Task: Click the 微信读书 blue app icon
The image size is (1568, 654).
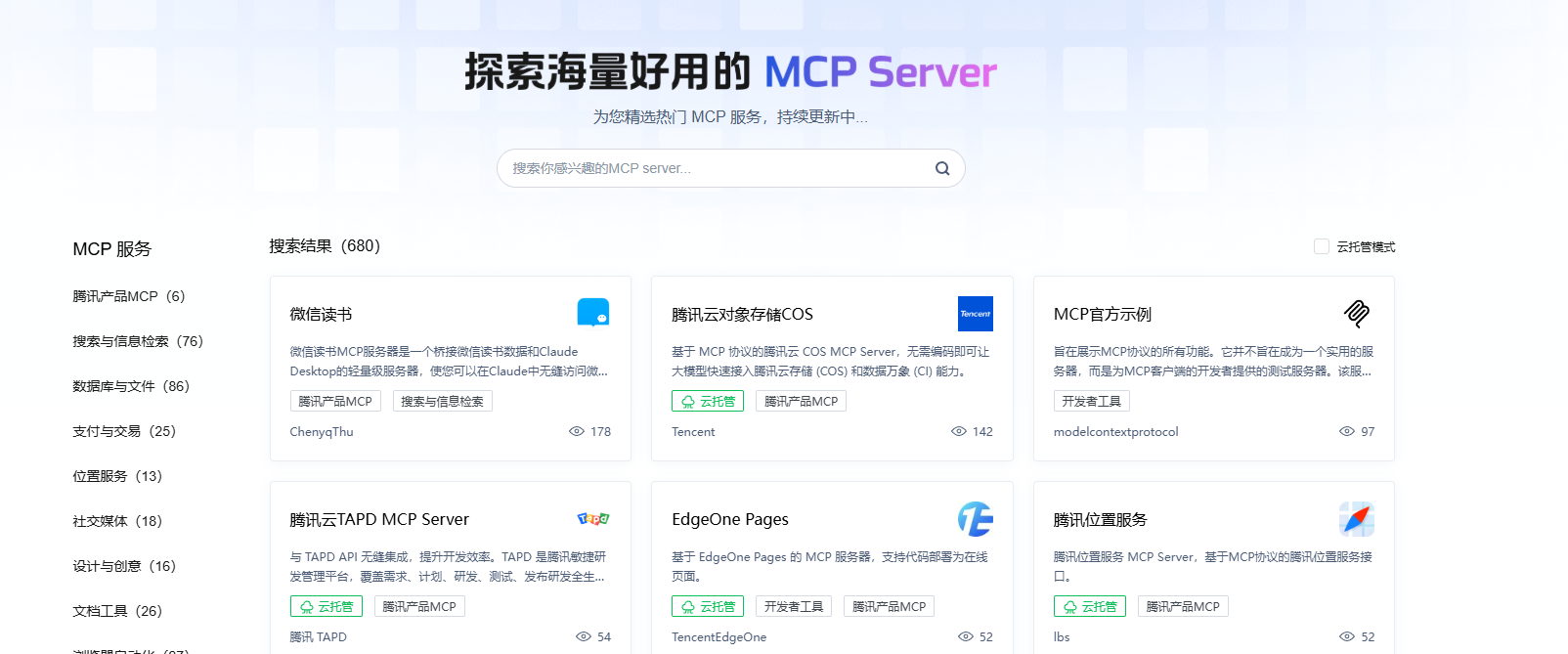Action: point(592,313)
